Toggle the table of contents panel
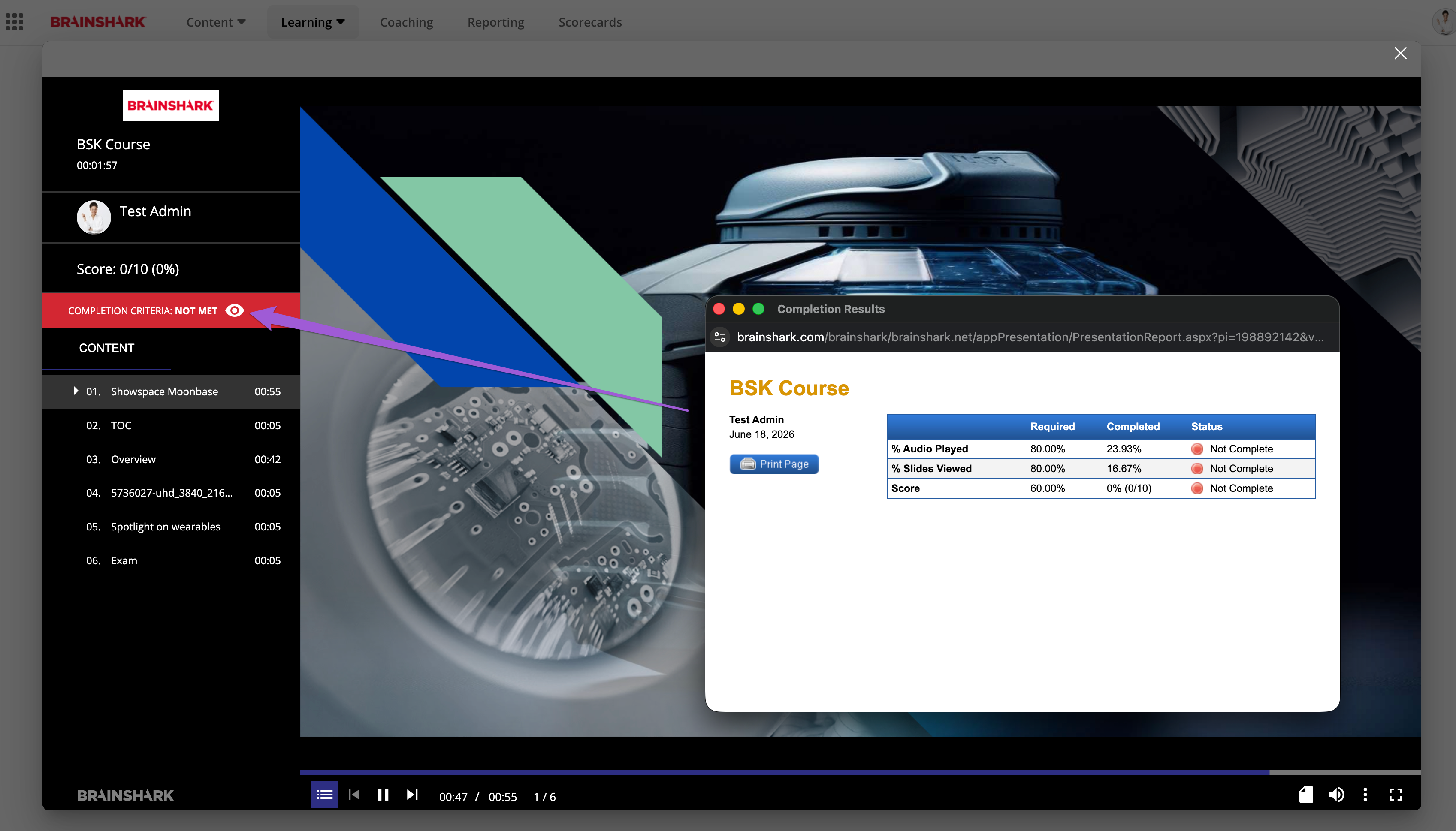 tap(324, 795)
